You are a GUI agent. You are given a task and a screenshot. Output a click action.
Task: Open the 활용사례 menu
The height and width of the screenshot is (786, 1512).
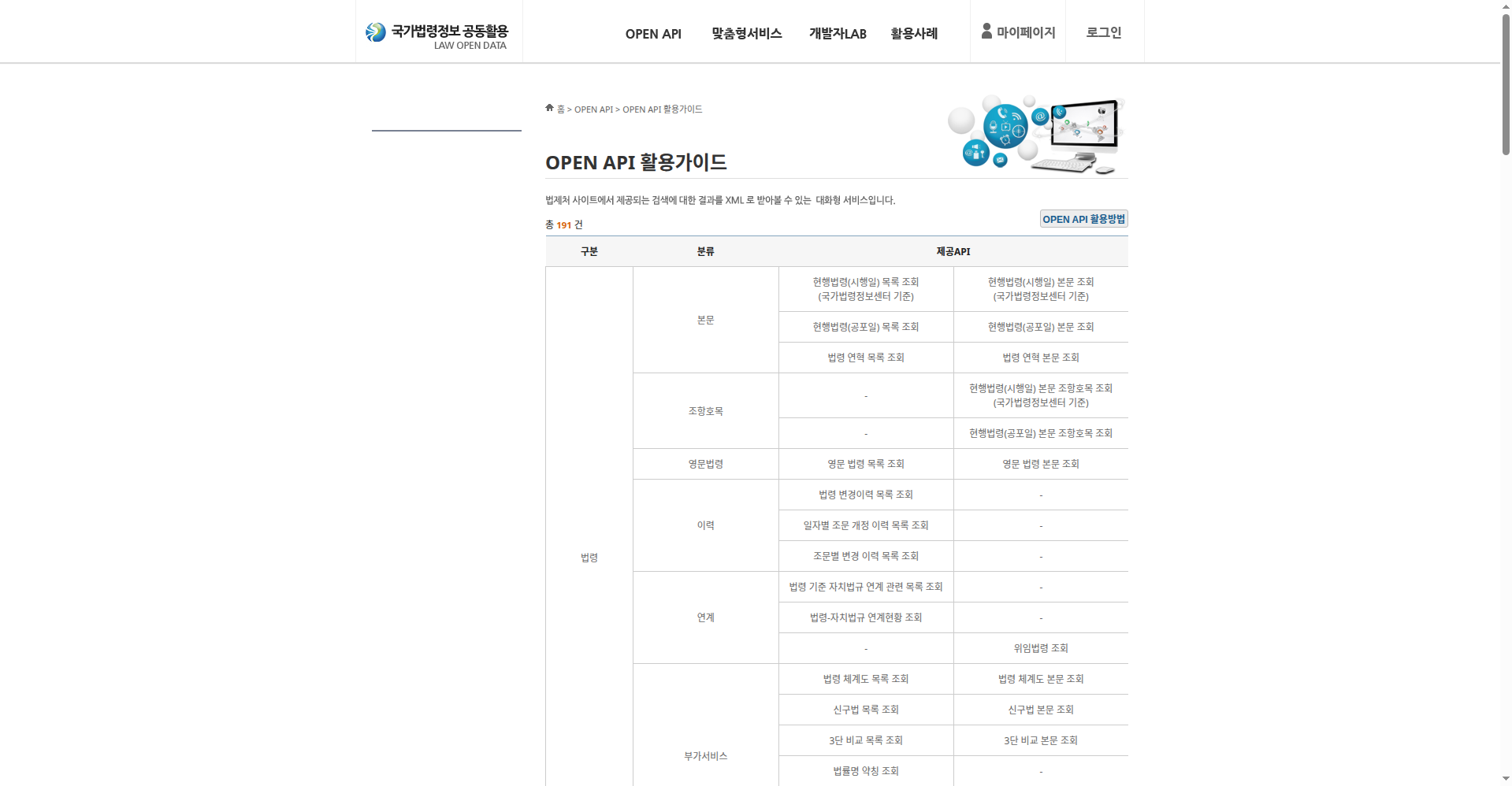point(914,33)
